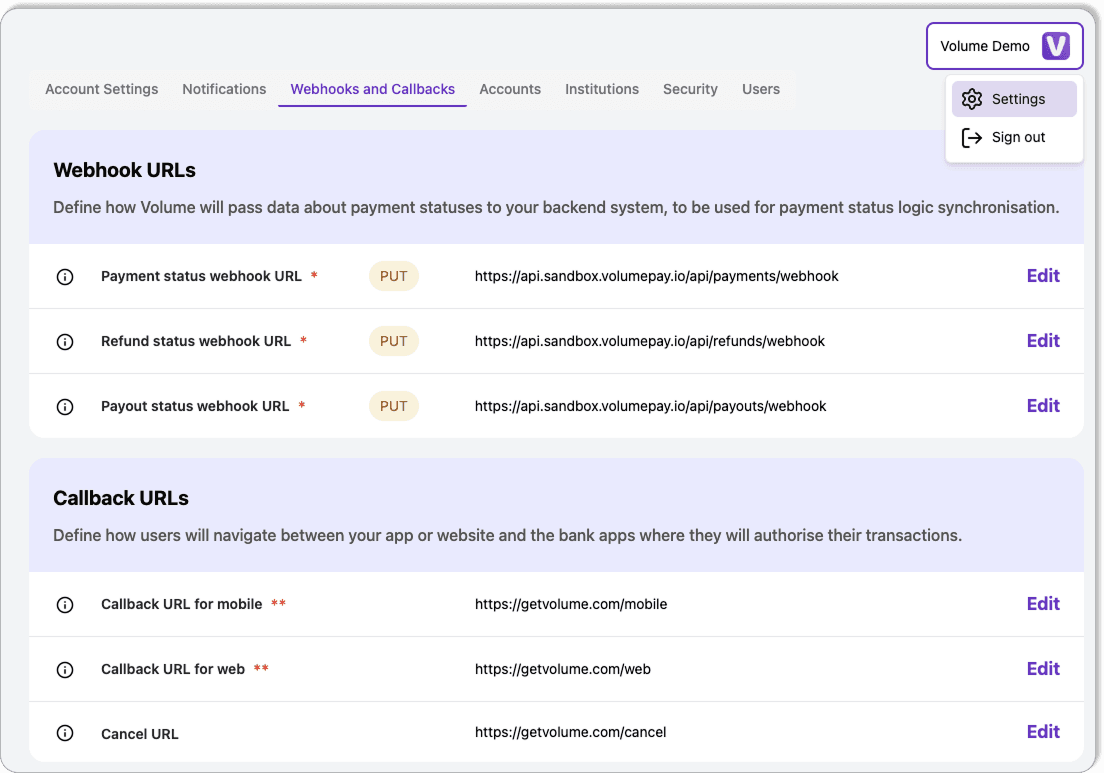The width and height of the screenshot is (1104, 773).
Task: Click the refunds/webhook URL text
Action: 649,341
